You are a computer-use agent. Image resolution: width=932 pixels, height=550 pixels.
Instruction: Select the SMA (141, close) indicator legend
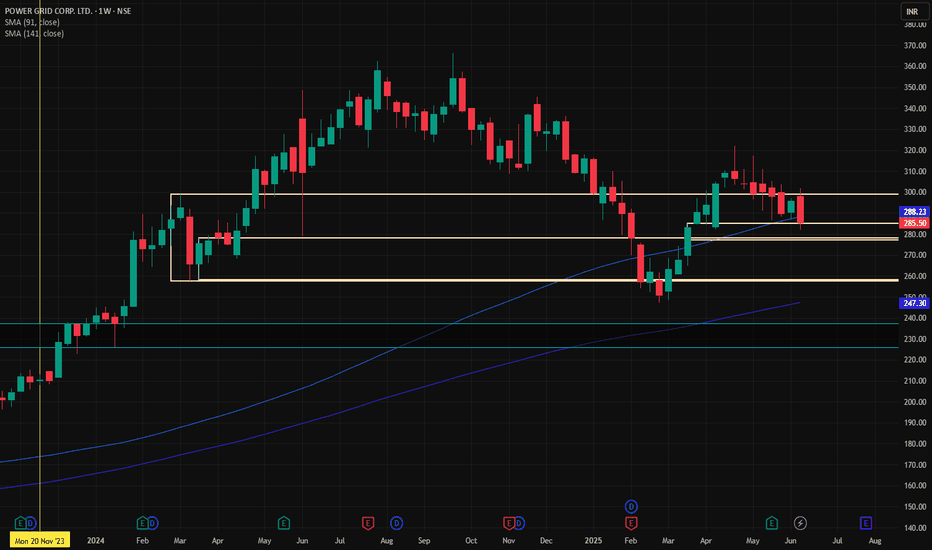coord(34,33)
